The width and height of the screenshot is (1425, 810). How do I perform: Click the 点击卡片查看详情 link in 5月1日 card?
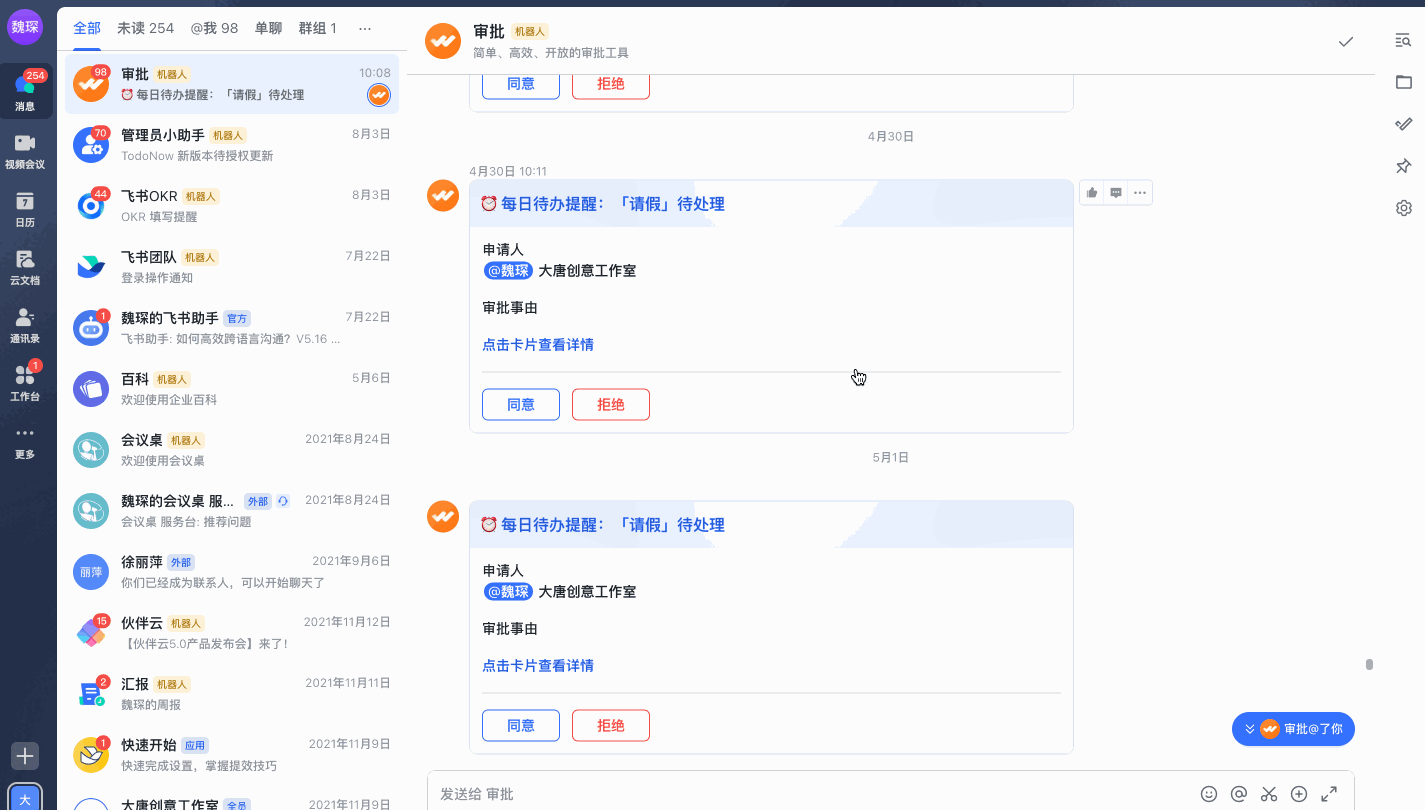pyautogui.click(x=538, y=666)
